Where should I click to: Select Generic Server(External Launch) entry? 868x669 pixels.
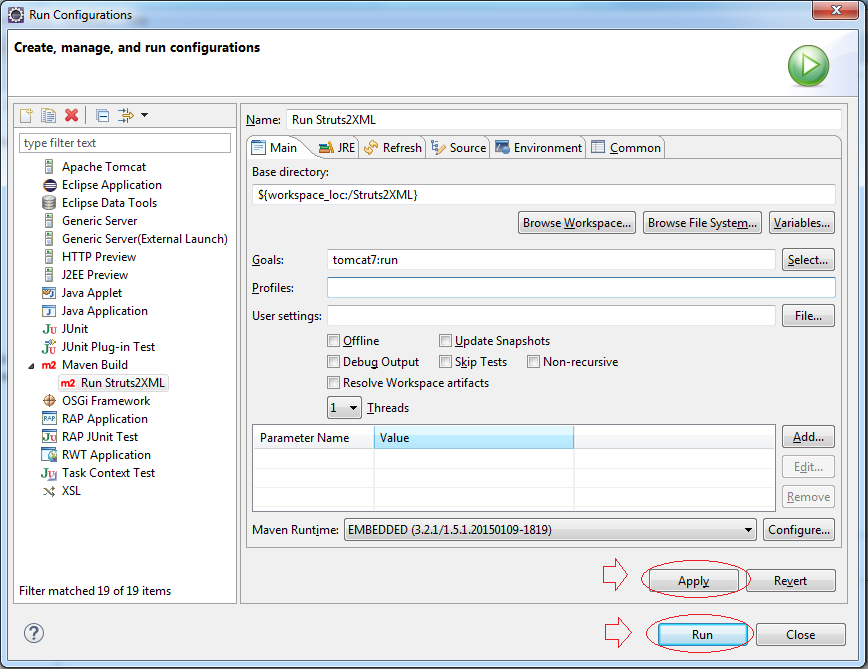coord(144,238)
